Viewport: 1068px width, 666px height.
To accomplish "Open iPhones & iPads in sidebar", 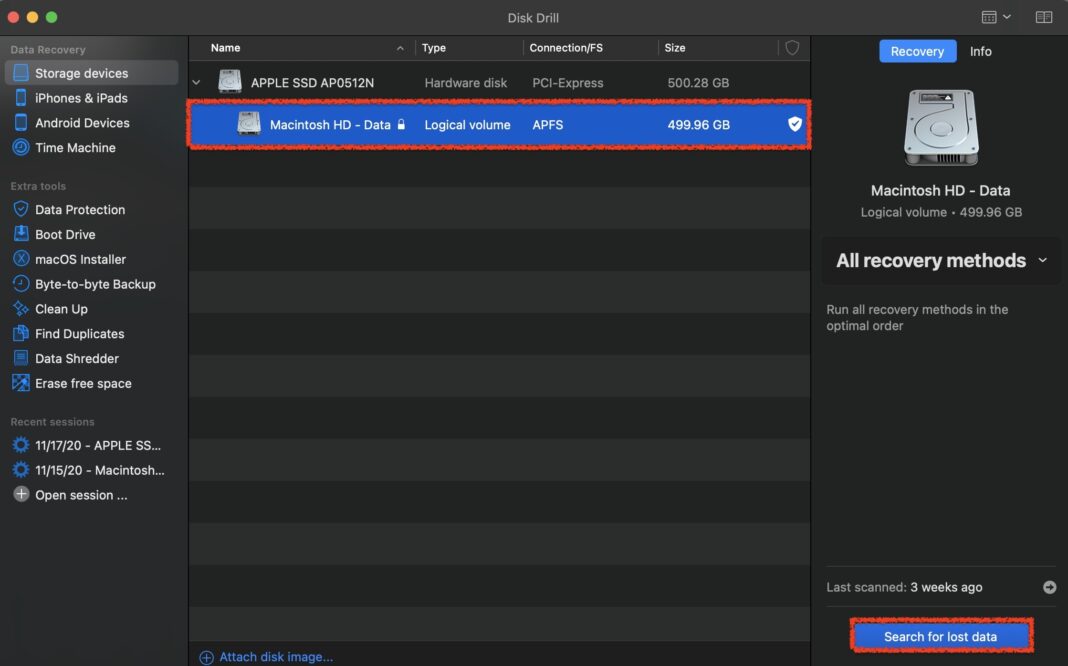I will (x=80, y=98).
